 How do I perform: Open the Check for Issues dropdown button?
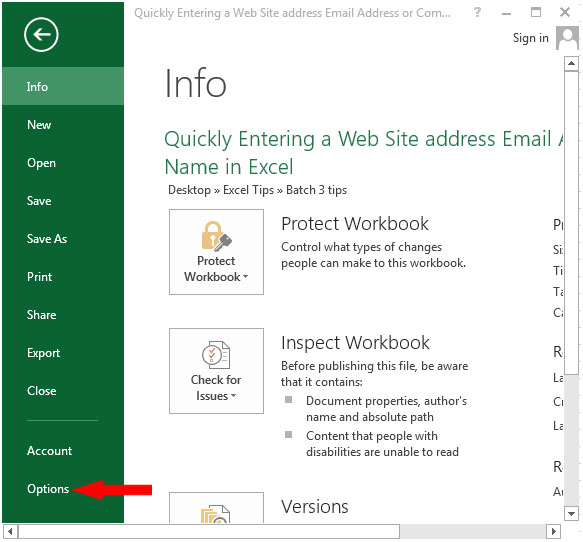pos(216,371)
